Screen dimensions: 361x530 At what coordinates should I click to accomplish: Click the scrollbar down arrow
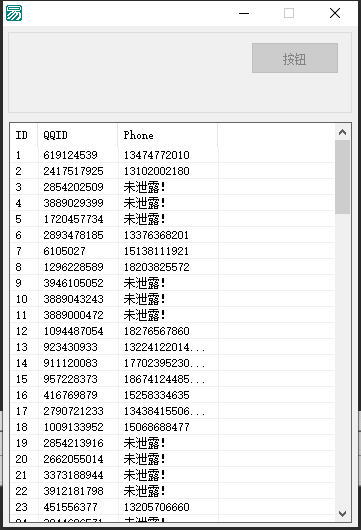[x=342, y=514]
